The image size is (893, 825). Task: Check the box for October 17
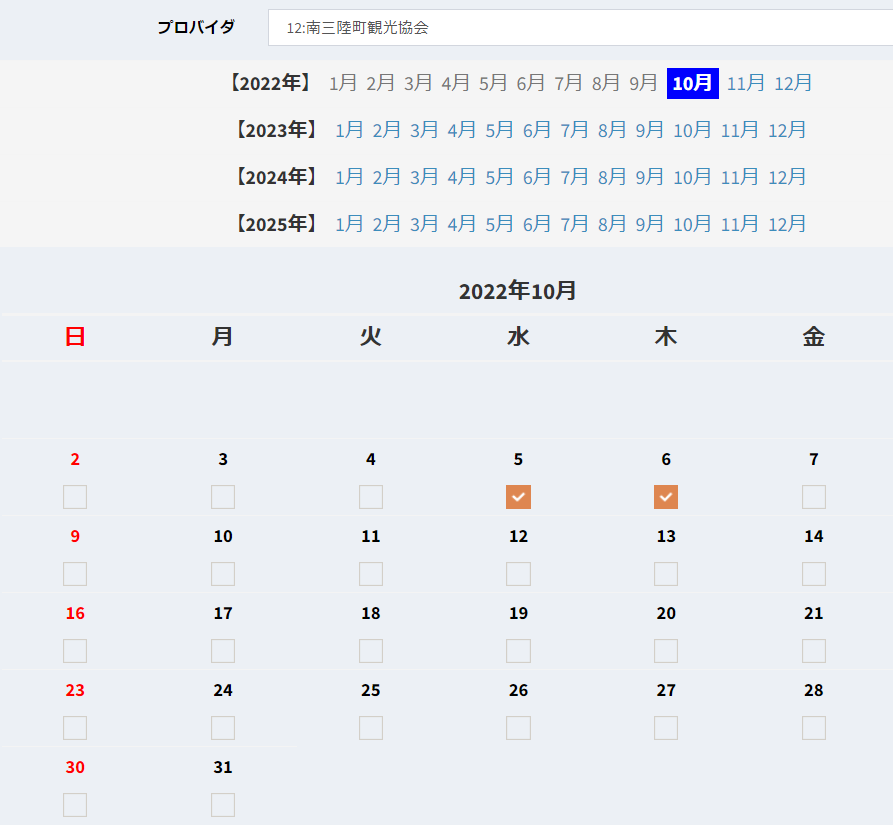[x=223, y=651]
